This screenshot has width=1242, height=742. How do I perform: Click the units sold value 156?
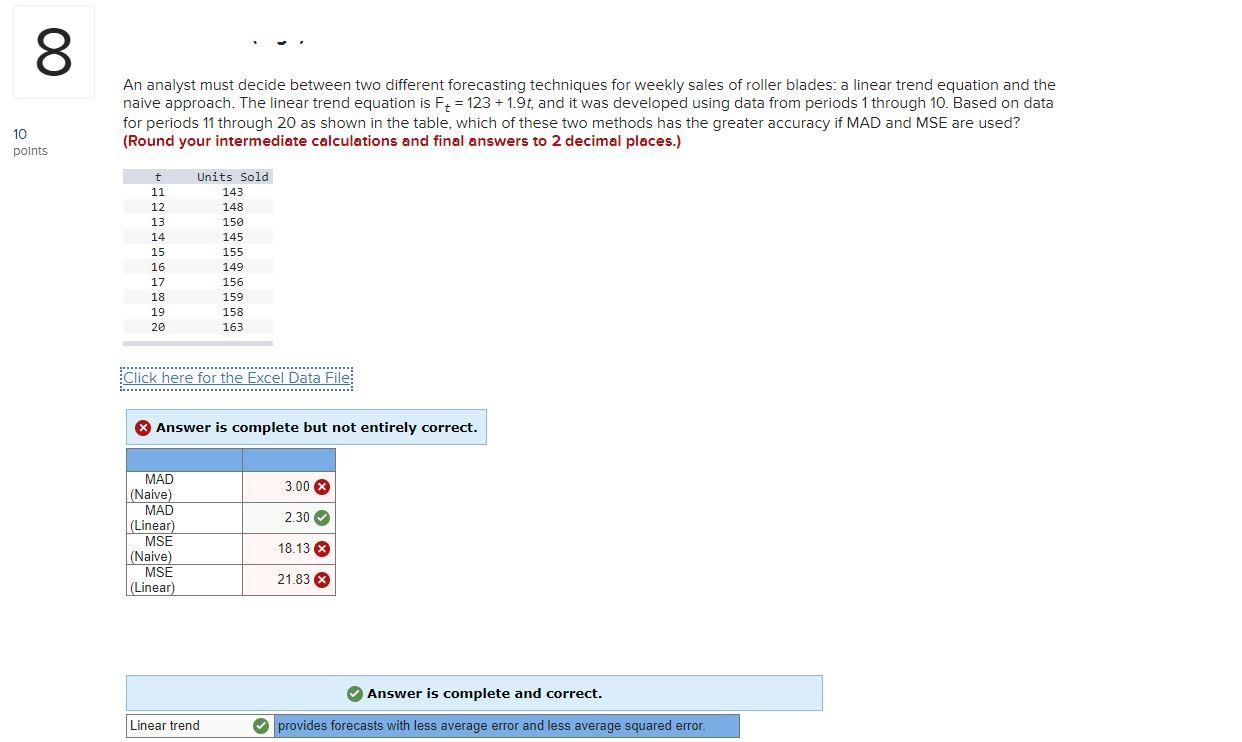tap(233, 282)
